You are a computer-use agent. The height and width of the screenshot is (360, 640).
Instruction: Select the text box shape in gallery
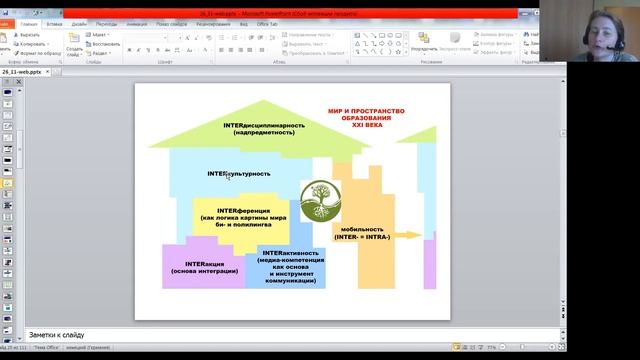pyautogui.click(x=357, y=36)
